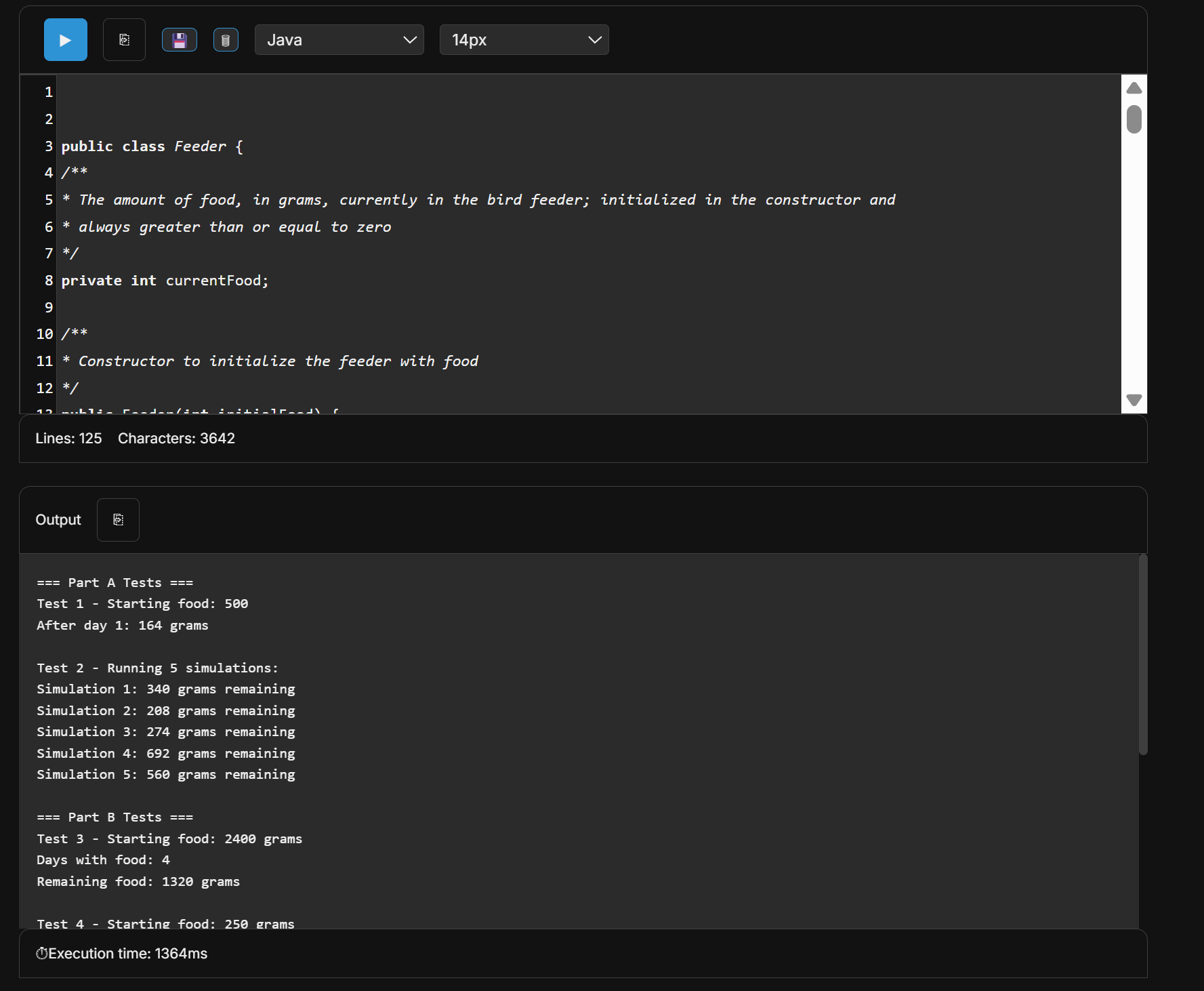The height and width of the screenshot is (991, 1204).
Task: Clear code with the trash can icon
Action: 226,40
